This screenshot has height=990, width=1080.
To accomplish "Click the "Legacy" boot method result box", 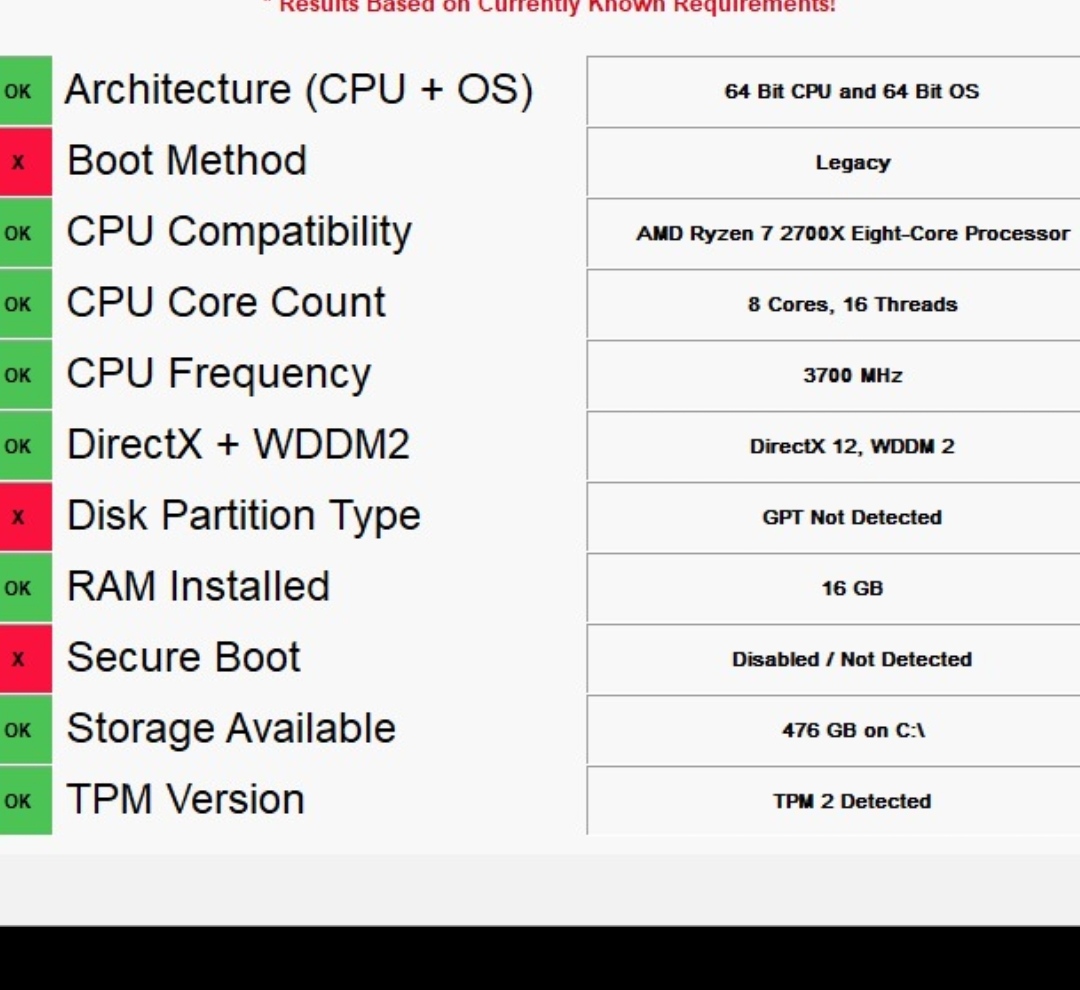I will 852,162.
